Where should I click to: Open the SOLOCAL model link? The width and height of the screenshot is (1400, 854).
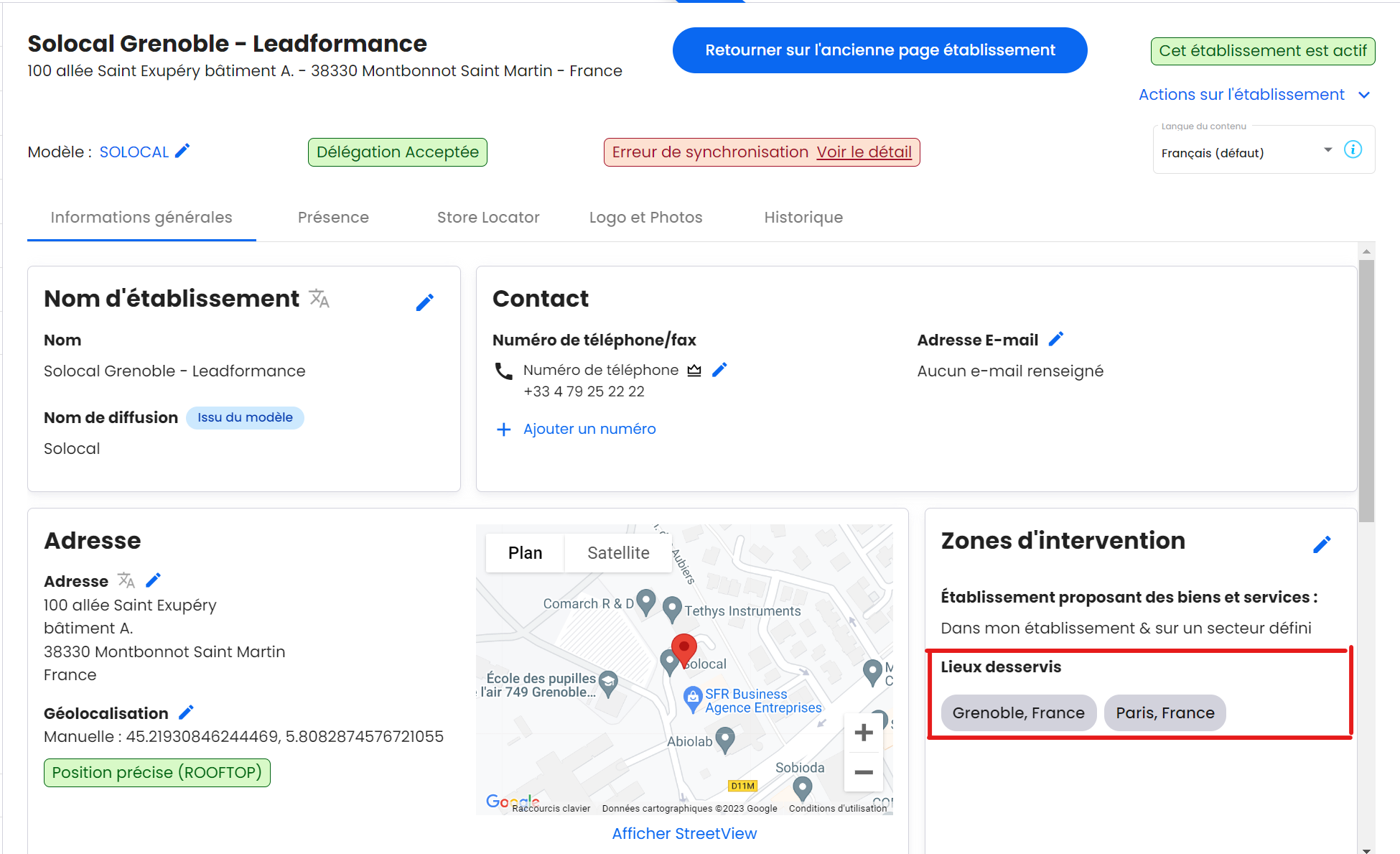134,152
